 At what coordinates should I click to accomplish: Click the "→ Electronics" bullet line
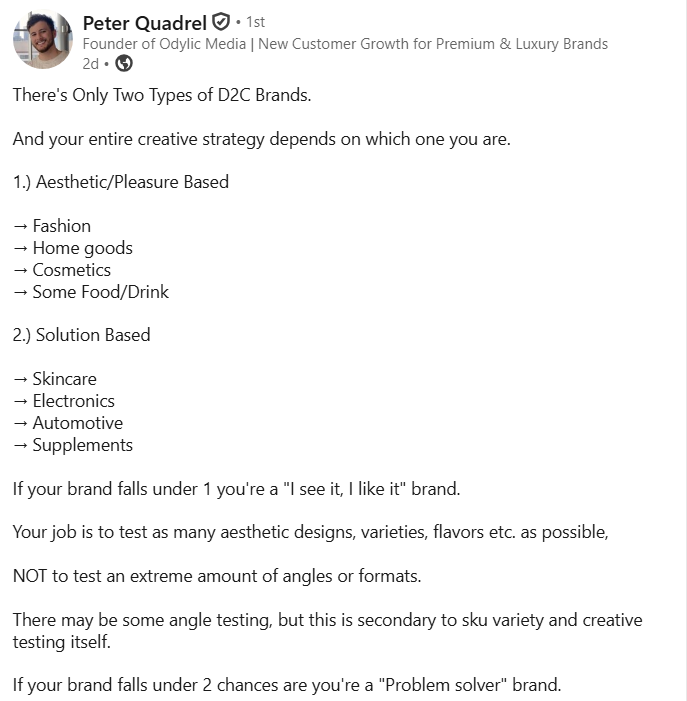pyautogui.click(x=64, y=401)
